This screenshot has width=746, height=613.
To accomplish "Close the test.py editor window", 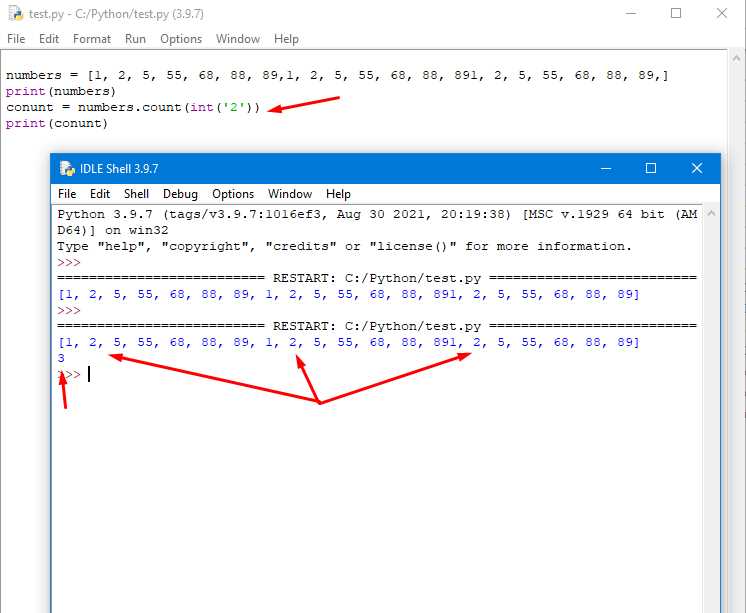I will pyautogui.click(x=722, y=13).
